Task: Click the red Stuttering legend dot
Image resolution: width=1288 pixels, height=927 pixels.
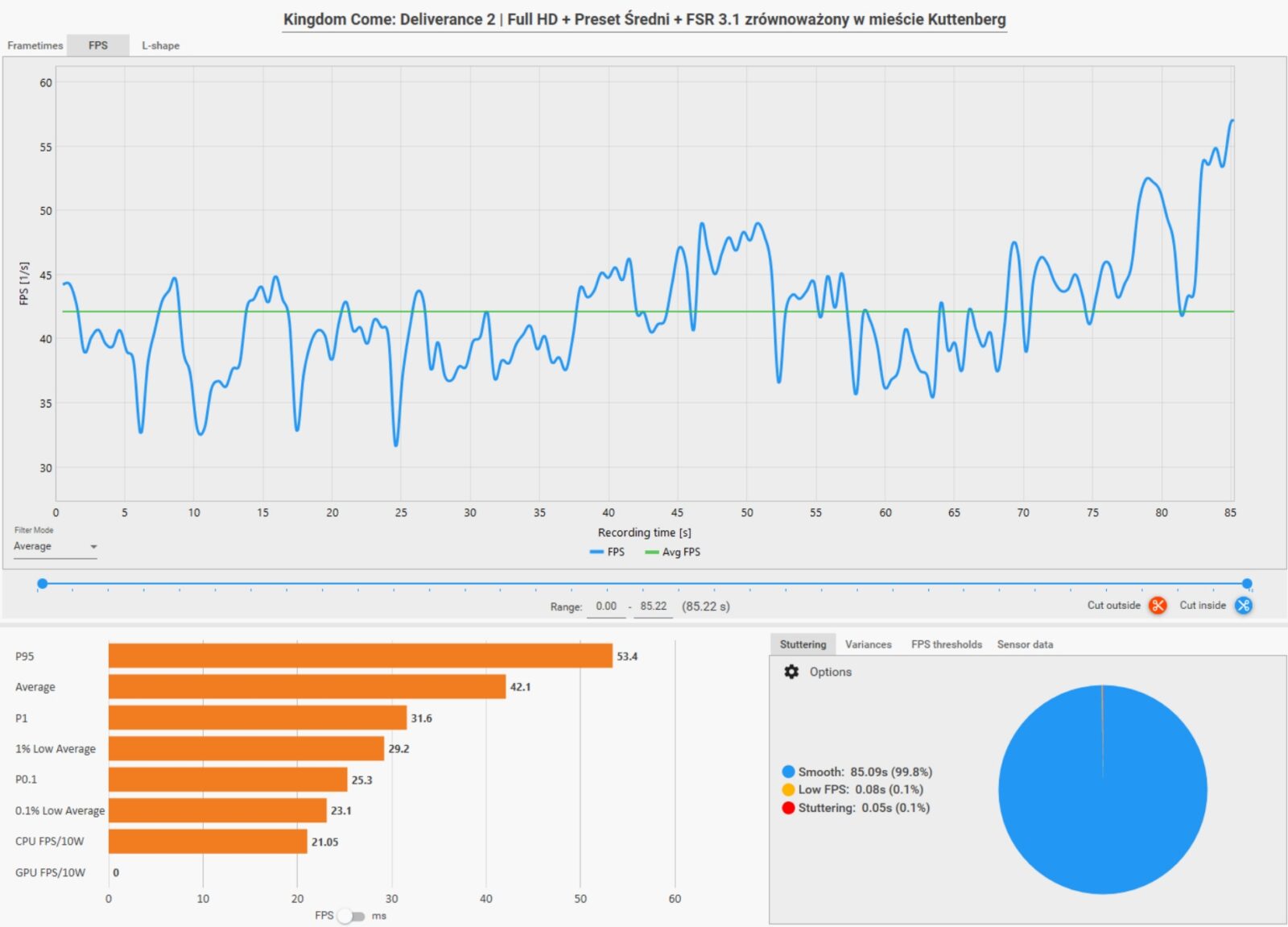Action: [x=788, y=808]
